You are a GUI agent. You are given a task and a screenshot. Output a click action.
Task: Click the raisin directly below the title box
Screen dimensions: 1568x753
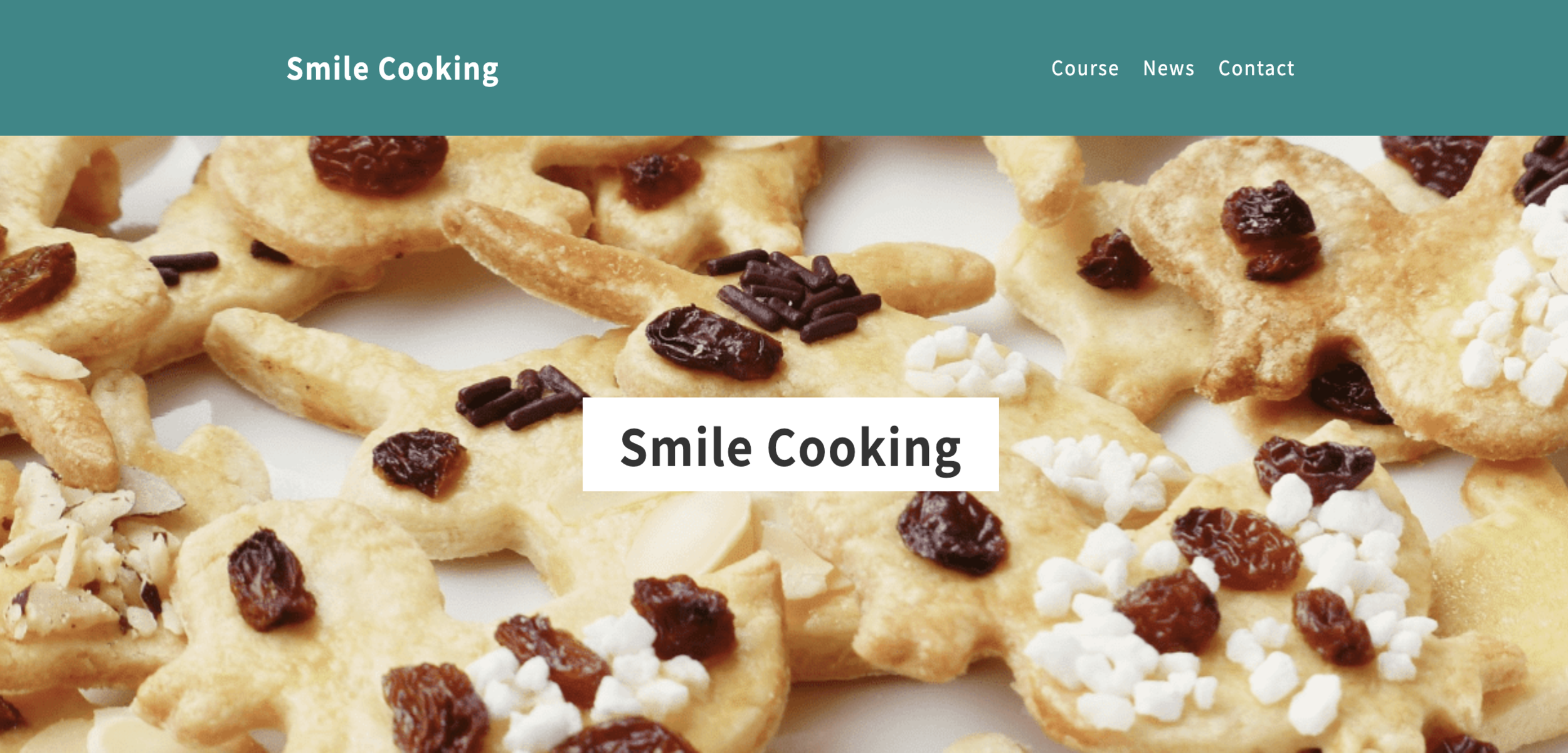point(952,533)
